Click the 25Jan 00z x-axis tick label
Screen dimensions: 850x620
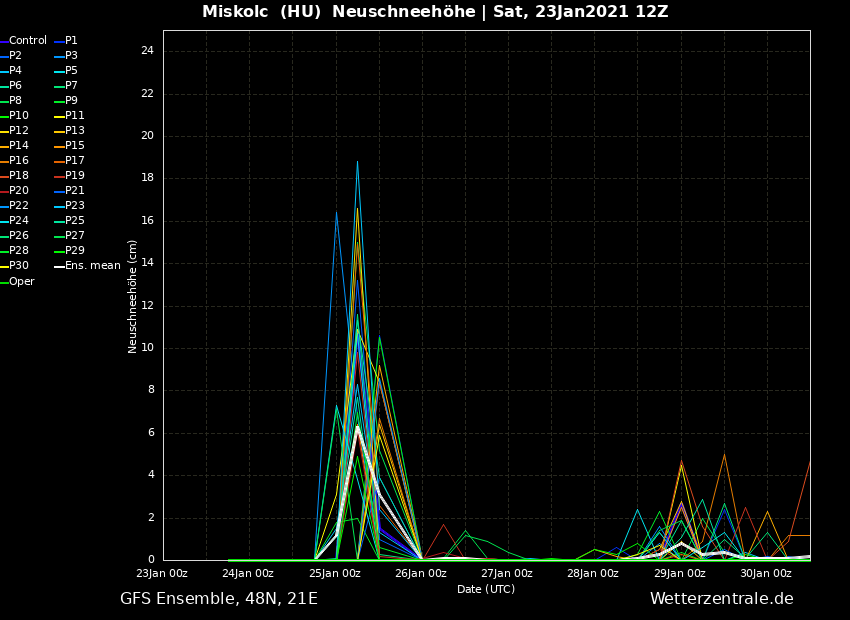[335, 574]
